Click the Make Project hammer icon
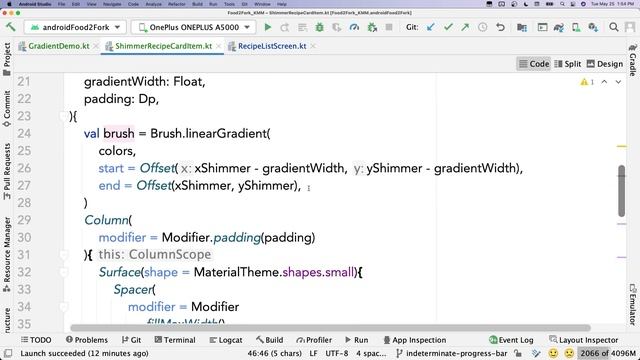 point(11,27)
